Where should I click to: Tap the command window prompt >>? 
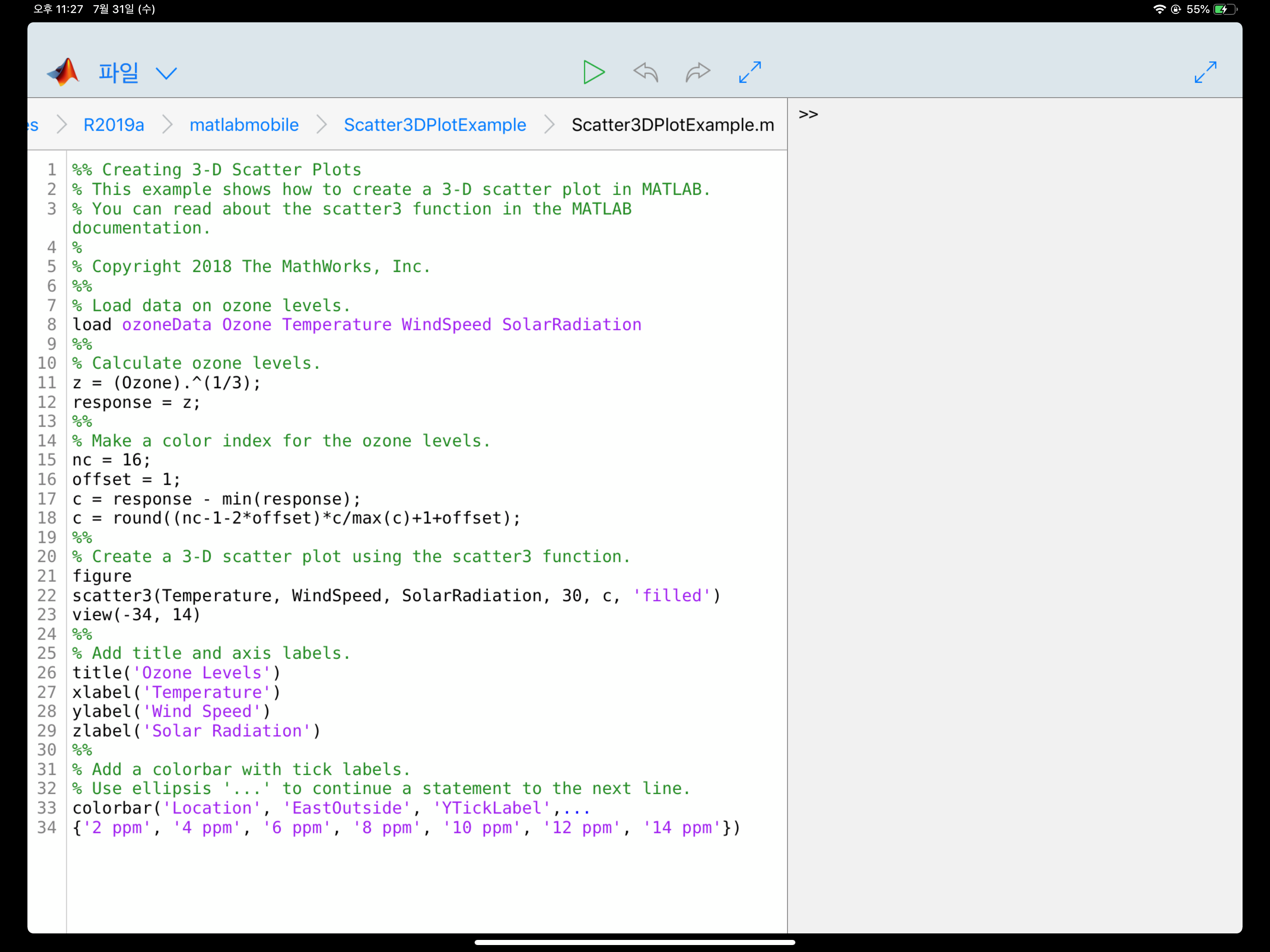pyautogui.click(x=808, y=114)
